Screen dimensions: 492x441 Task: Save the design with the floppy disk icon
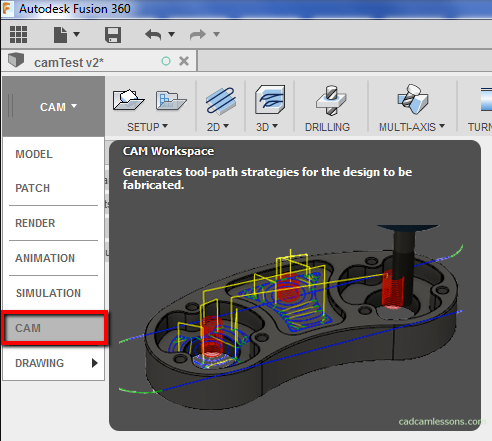coord(113,35)
